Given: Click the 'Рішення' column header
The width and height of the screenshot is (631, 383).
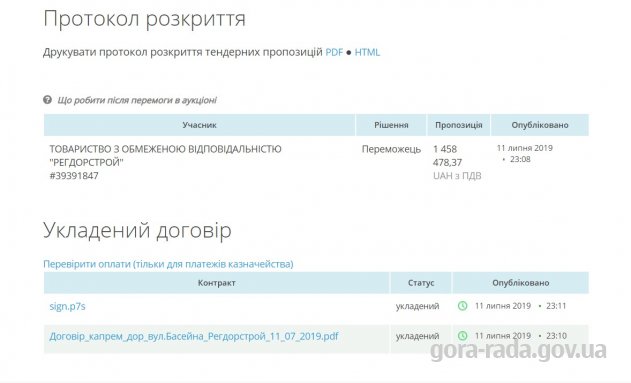Looking at the screenshot, I should click(391, 125).
